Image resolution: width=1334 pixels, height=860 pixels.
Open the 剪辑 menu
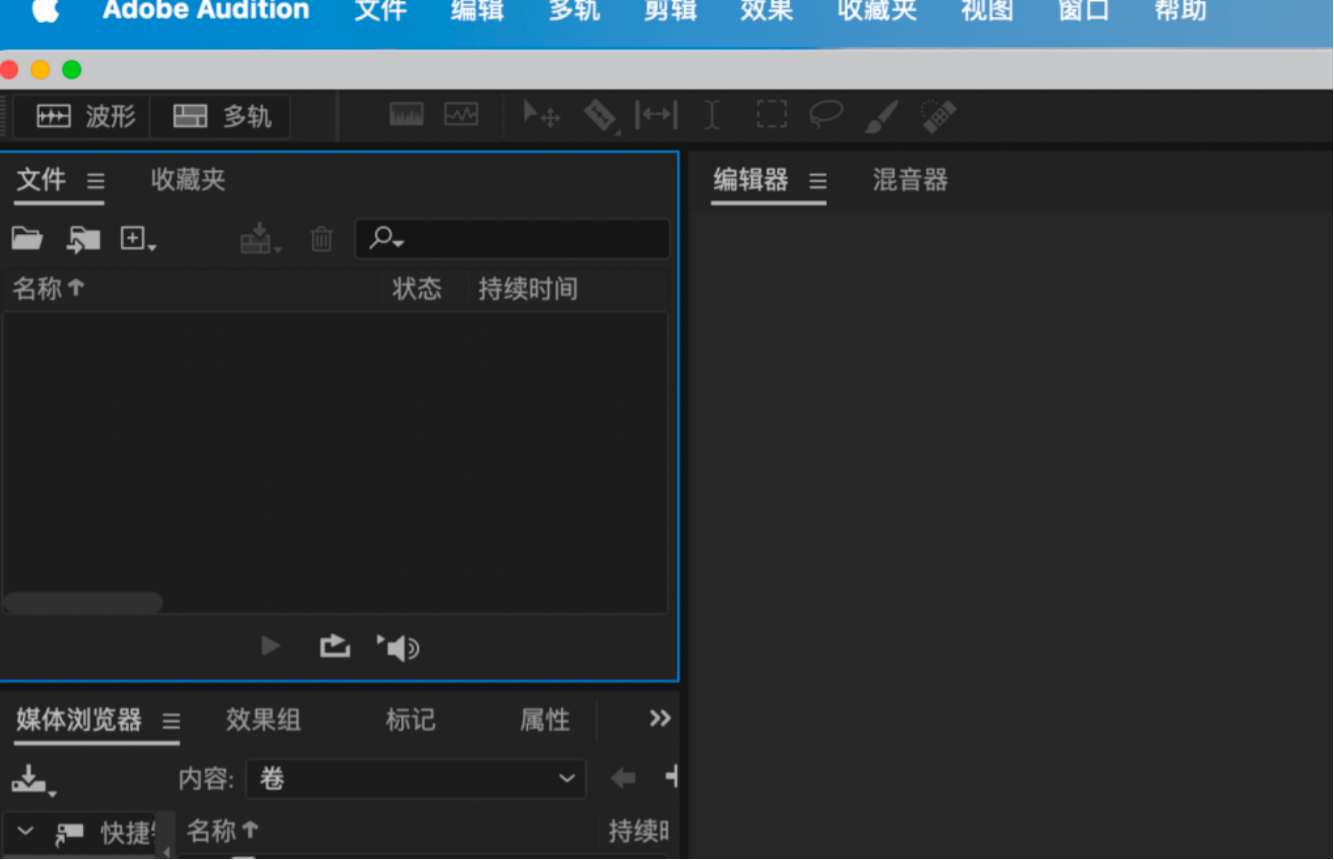coord(670,11)
